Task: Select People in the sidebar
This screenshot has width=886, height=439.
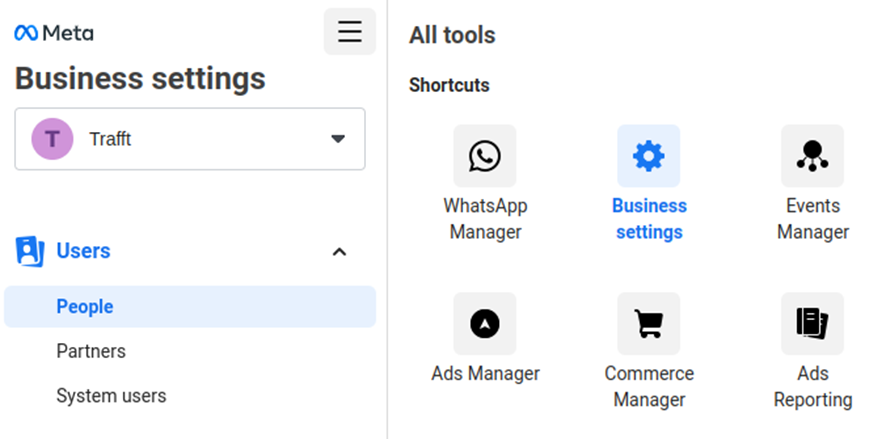Action: (85, 307)
